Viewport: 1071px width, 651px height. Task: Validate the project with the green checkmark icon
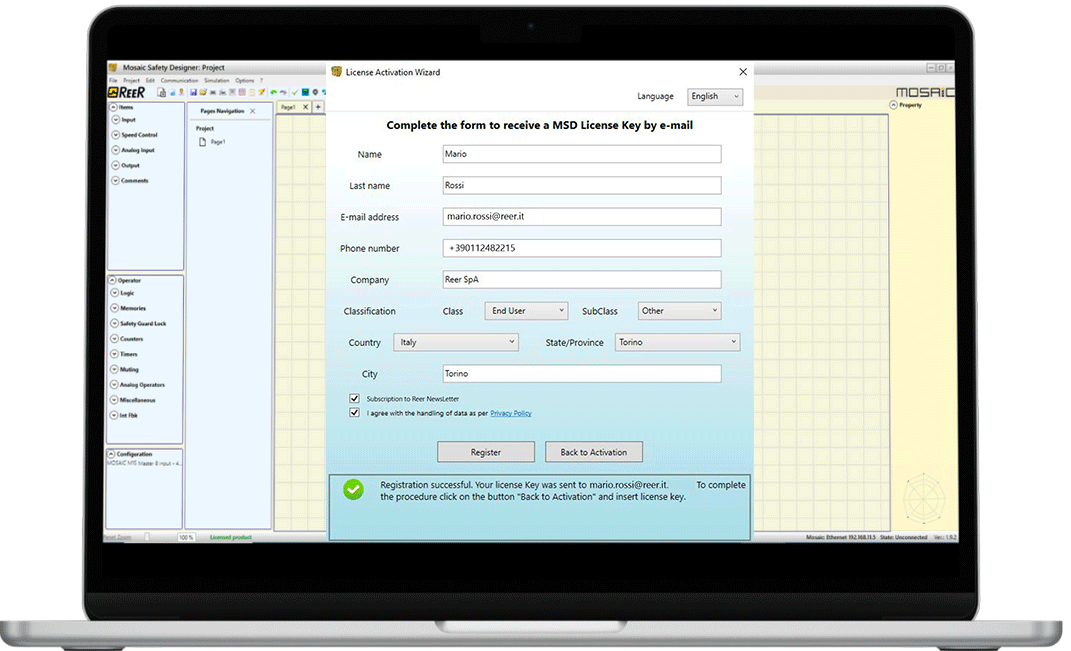tap(294, 92)
